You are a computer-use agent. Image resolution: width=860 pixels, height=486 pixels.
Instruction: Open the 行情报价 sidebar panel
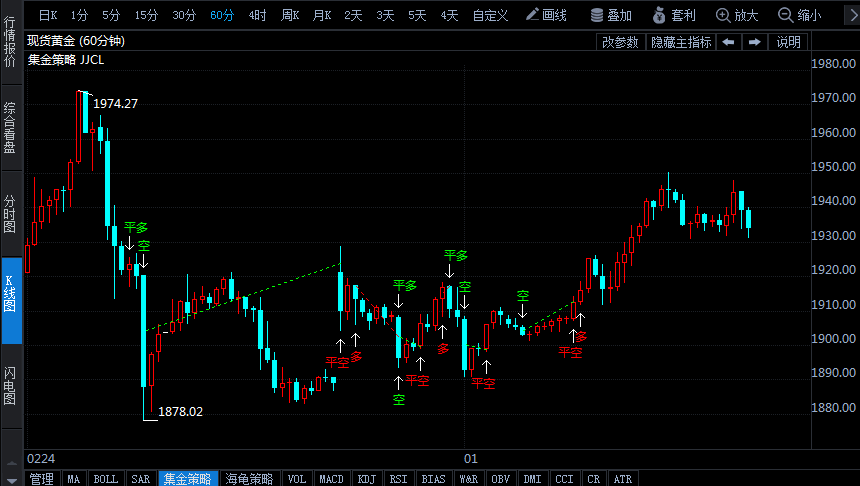10,42
